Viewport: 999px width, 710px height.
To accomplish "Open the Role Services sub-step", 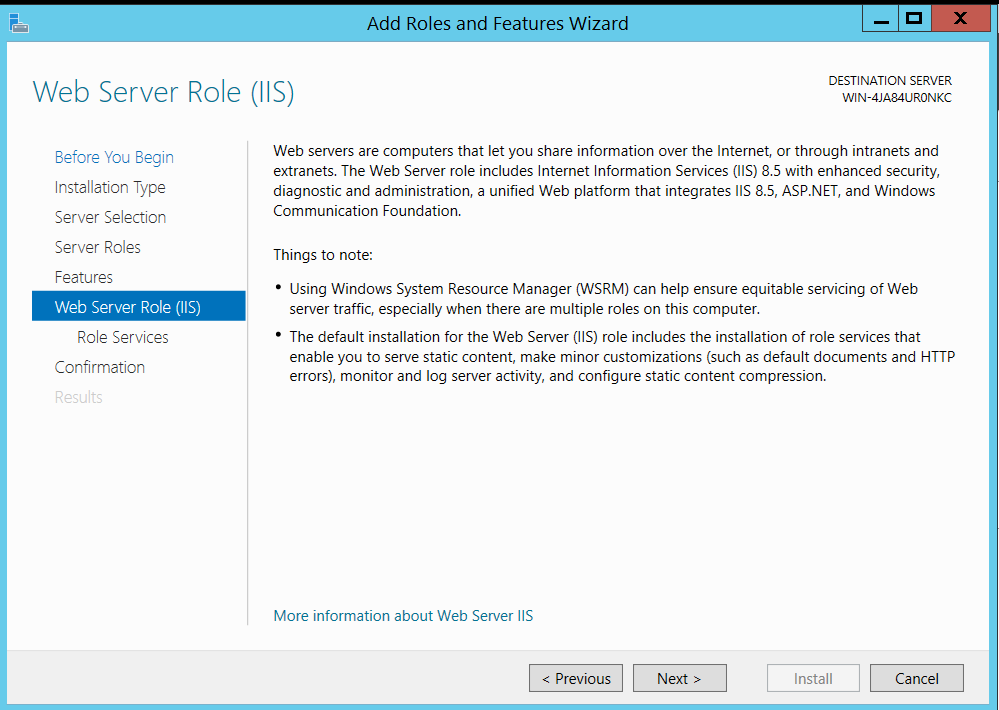I will (x=122, y=337).
